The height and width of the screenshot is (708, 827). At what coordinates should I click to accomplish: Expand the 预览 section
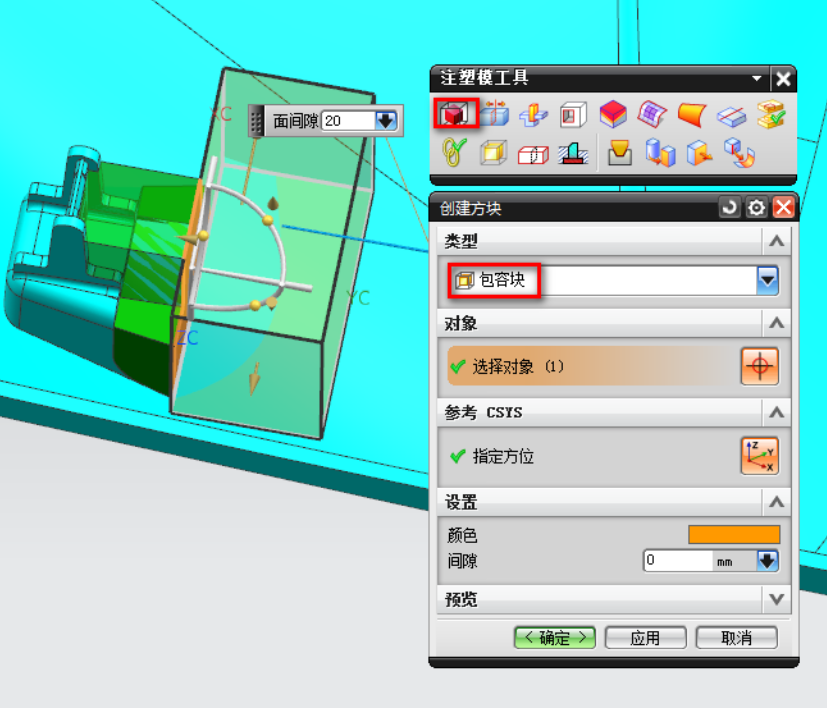click(x=776, y=599)
